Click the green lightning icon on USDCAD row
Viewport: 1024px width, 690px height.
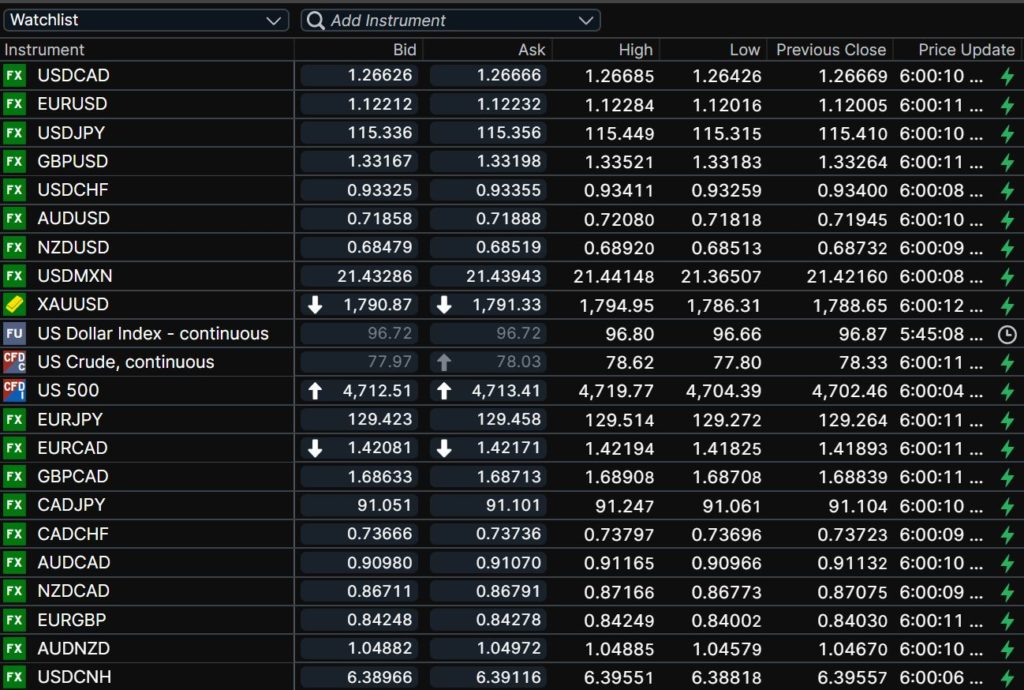click(x=1007, y=76)
